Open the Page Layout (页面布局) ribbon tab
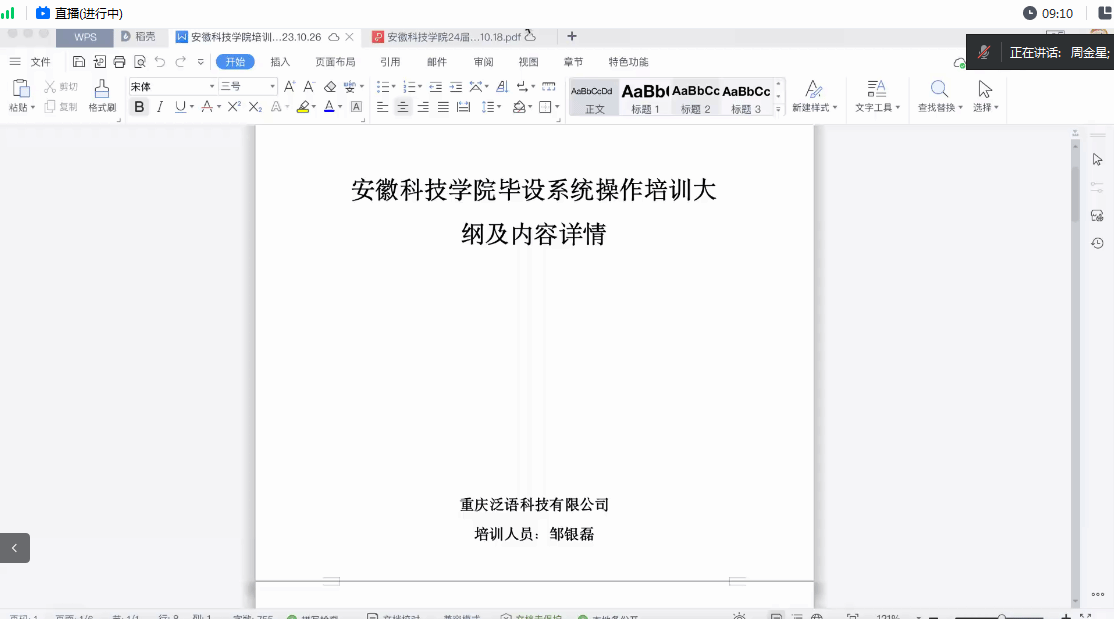 (335, 62)
